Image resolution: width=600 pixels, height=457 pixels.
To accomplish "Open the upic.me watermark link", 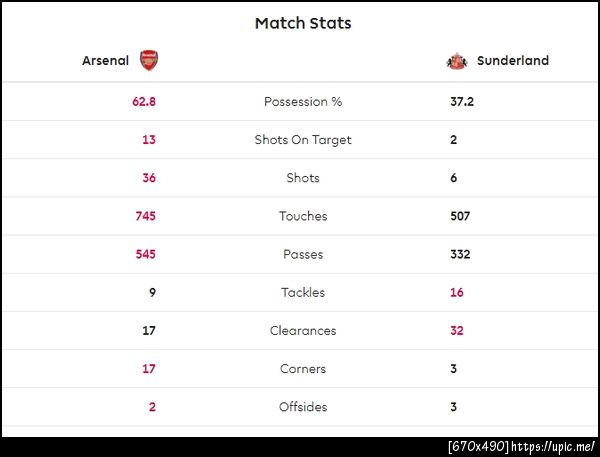I will coord(556,446).
